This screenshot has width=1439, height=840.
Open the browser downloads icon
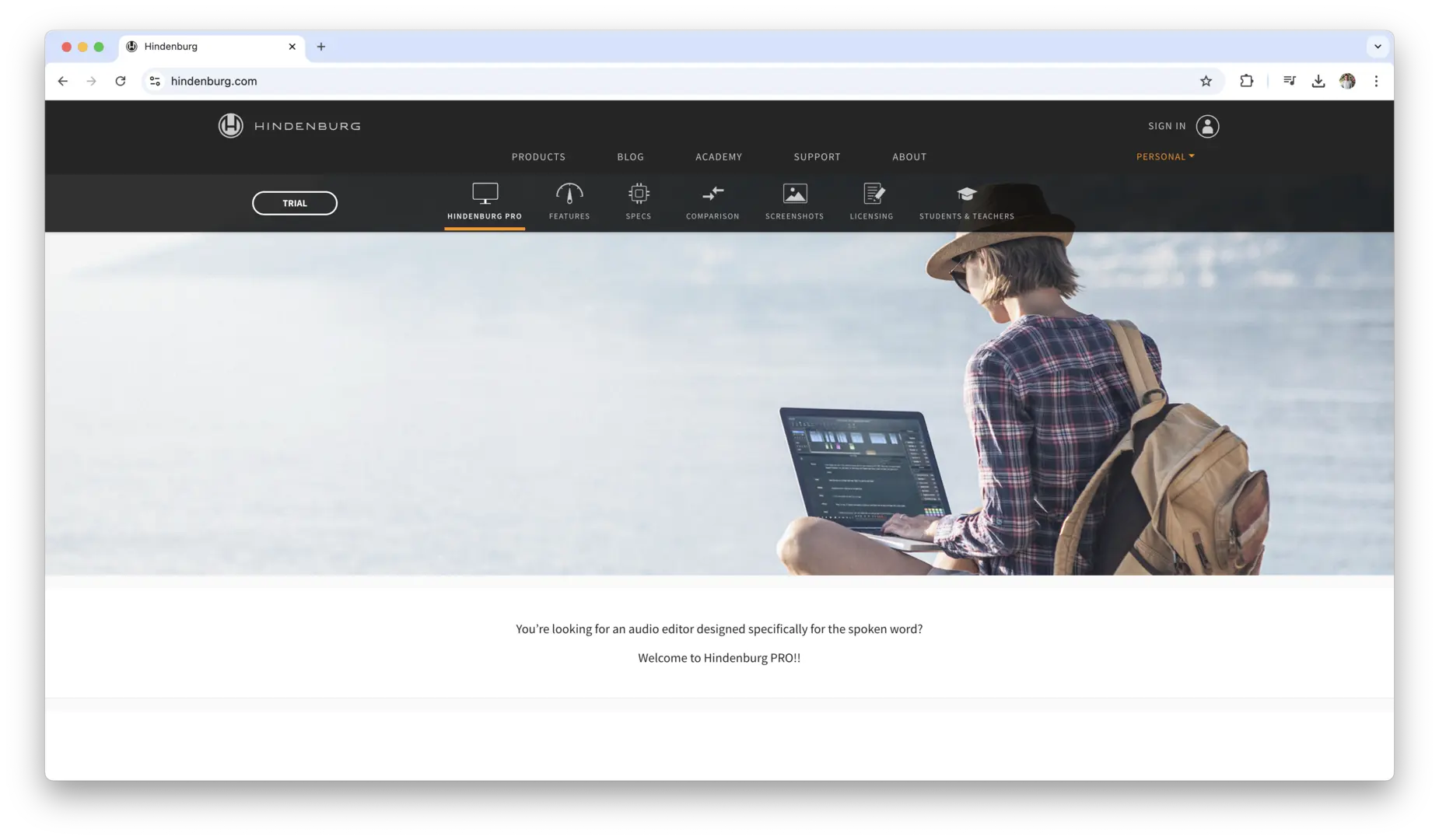pyautogui.click(x=1318, y=81)
